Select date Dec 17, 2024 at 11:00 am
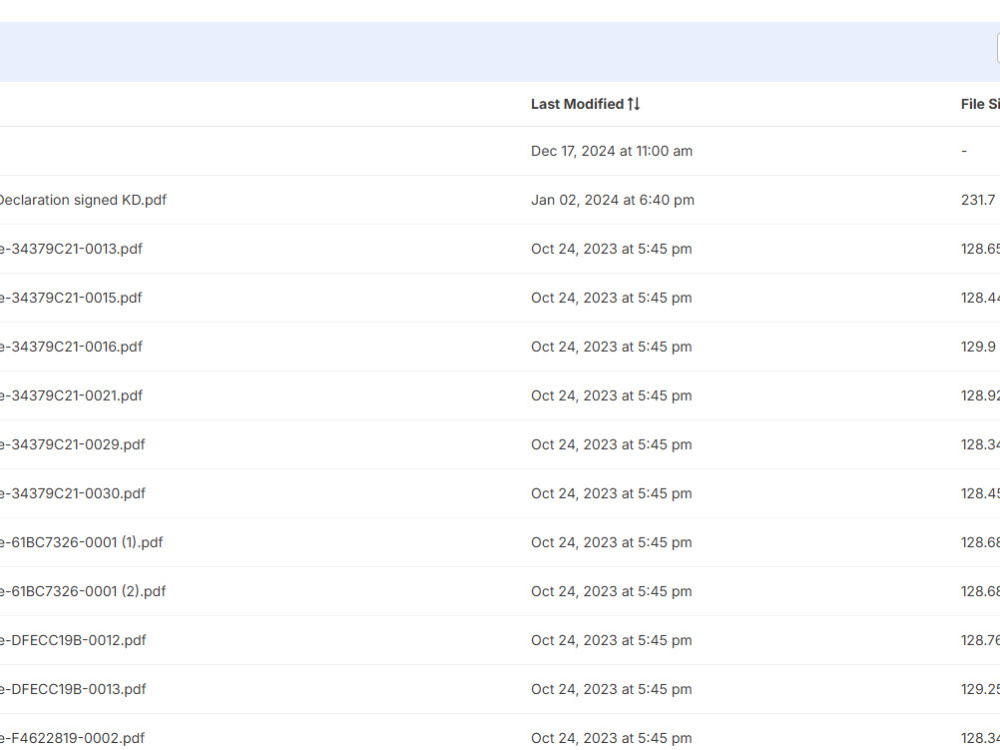The height and width of the screenshot is (750, 1000). (612, 151)
